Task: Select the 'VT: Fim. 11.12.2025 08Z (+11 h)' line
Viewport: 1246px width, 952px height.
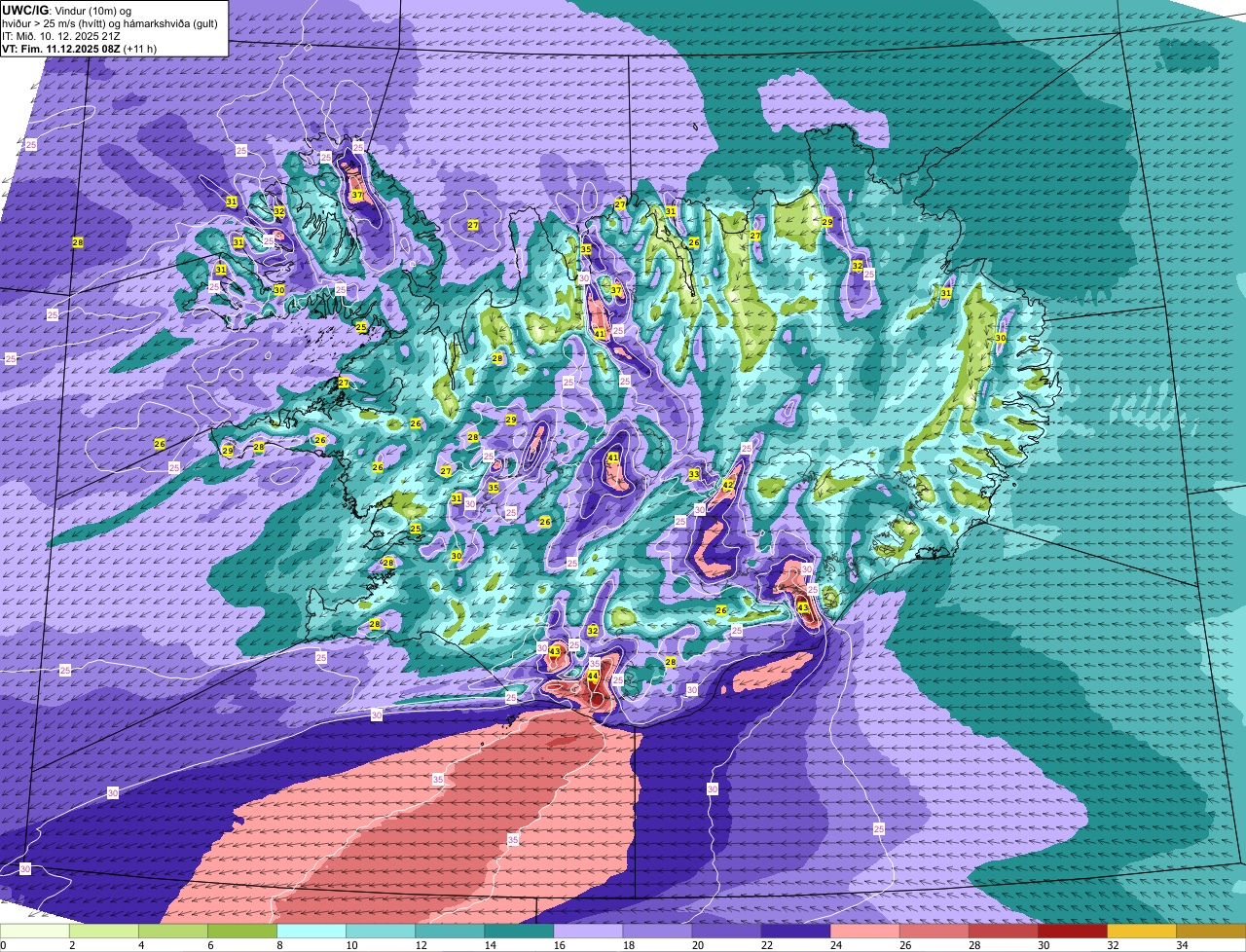Action: [x=80, y=48]
